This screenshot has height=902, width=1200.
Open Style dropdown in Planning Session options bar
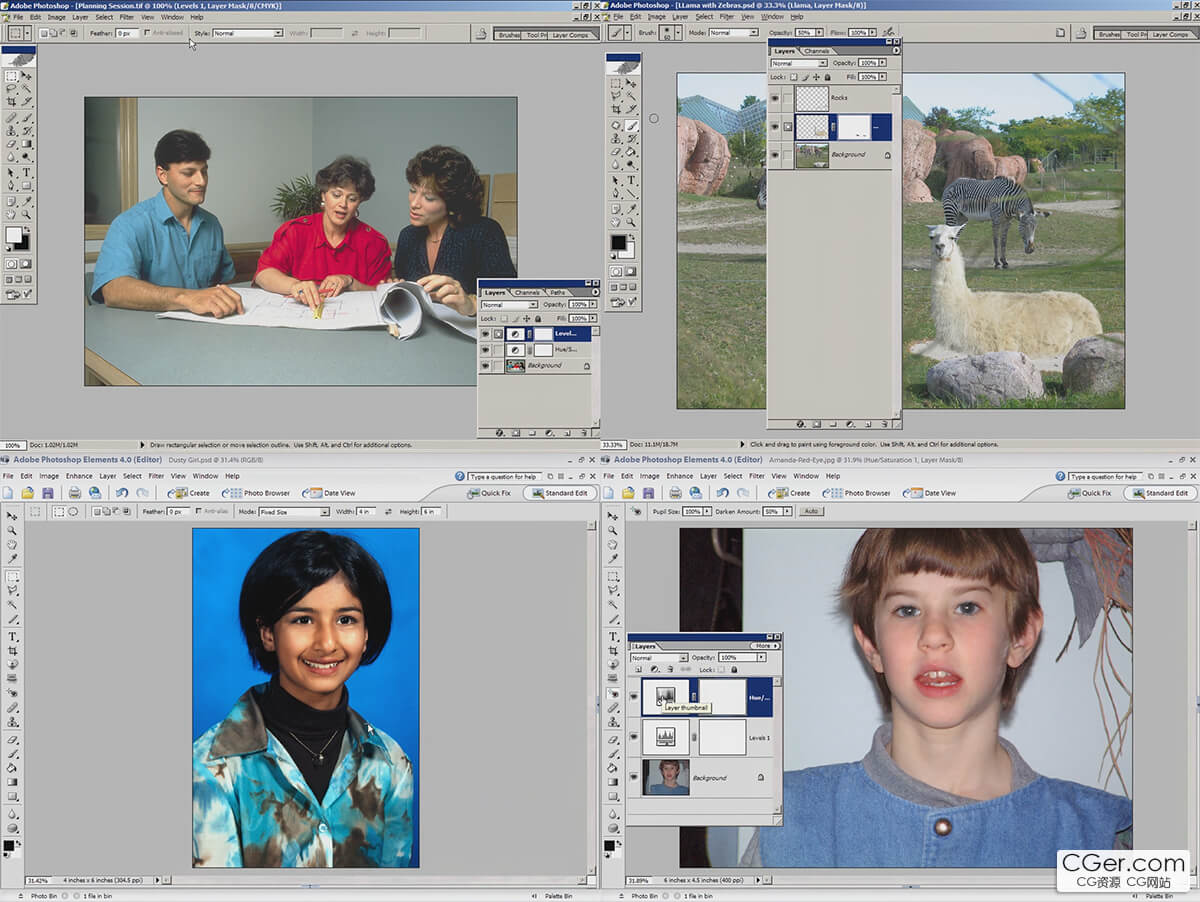click(248, 33)
